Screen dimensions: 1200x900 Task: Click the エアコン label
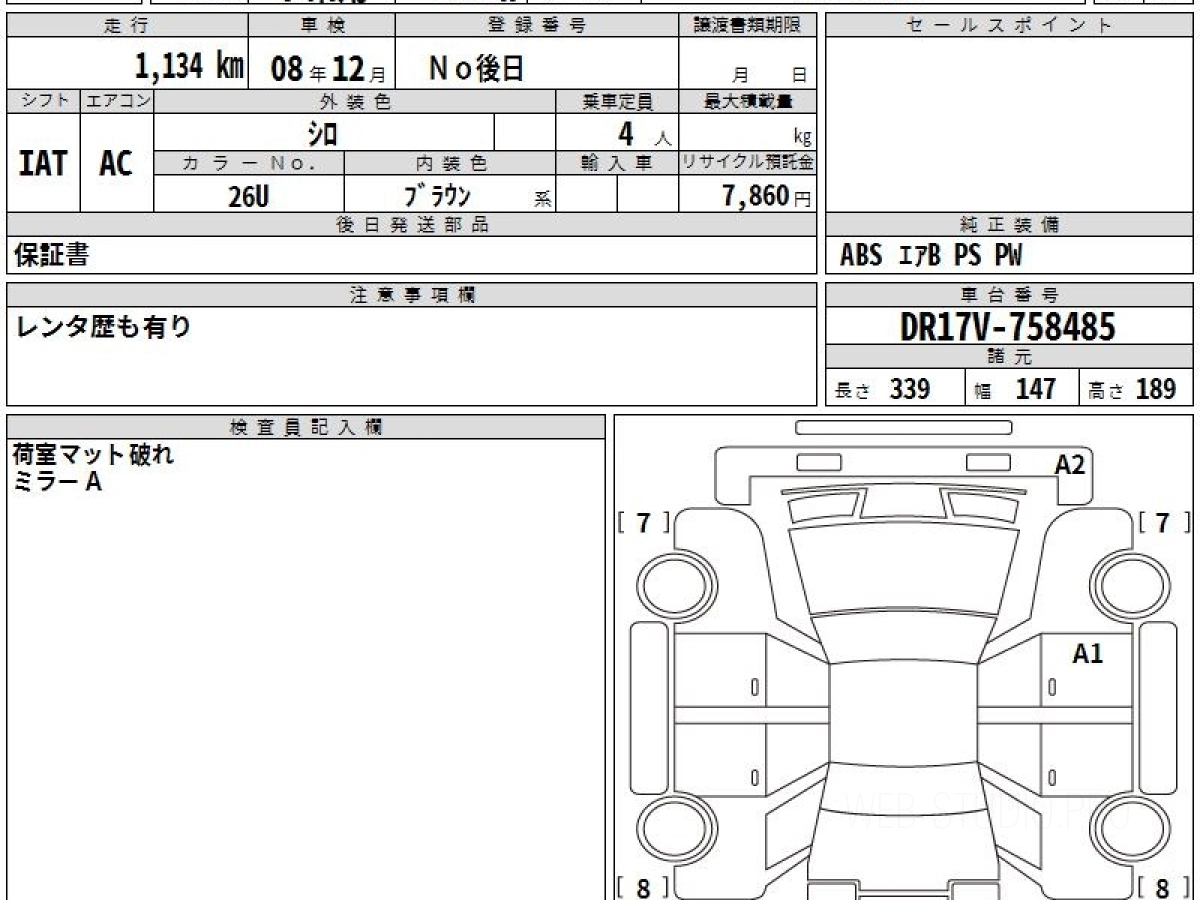pyautogui.click(x=117, y=101)
